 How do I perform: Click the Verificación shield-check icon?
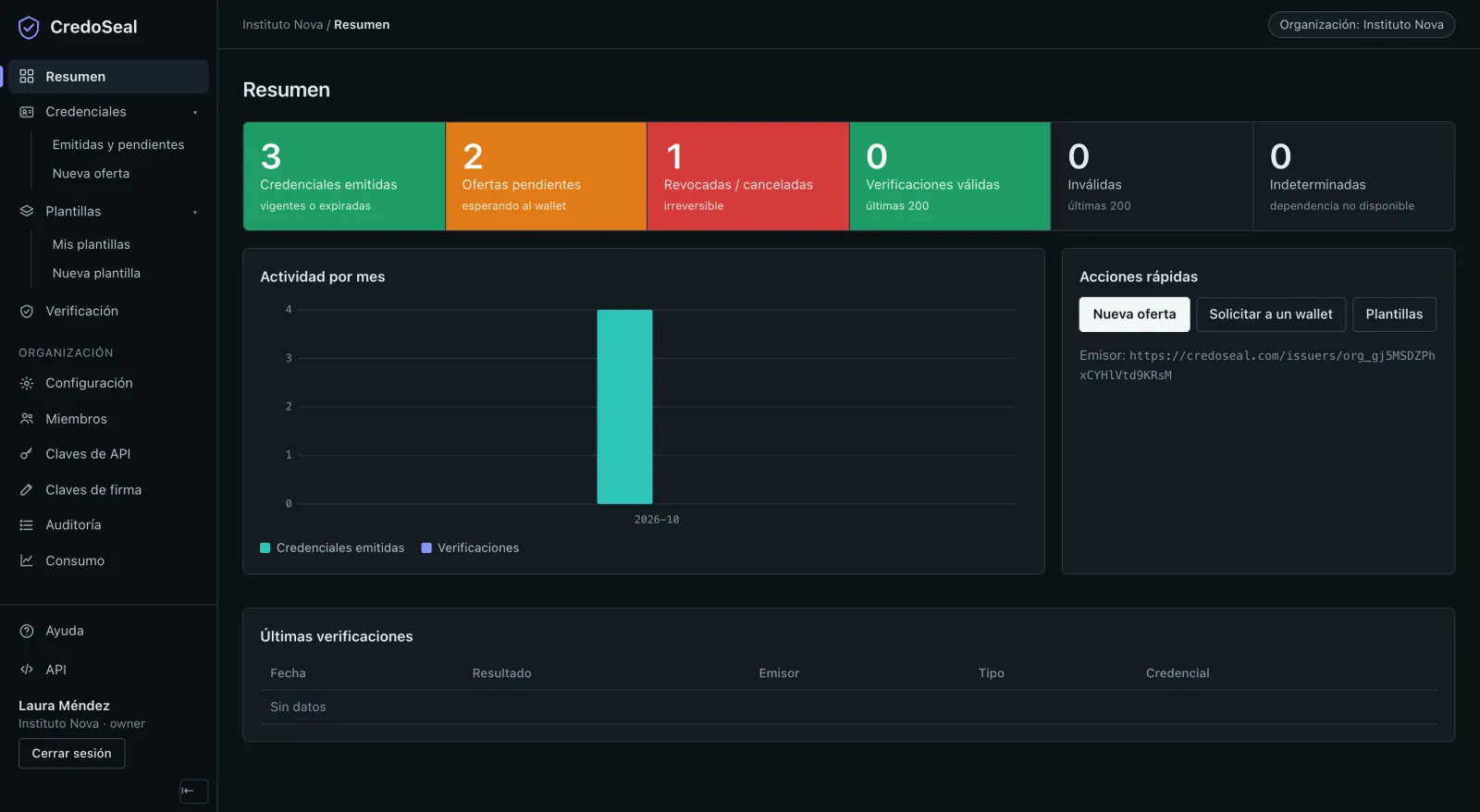pyautogui.click(x=27, y=312)
